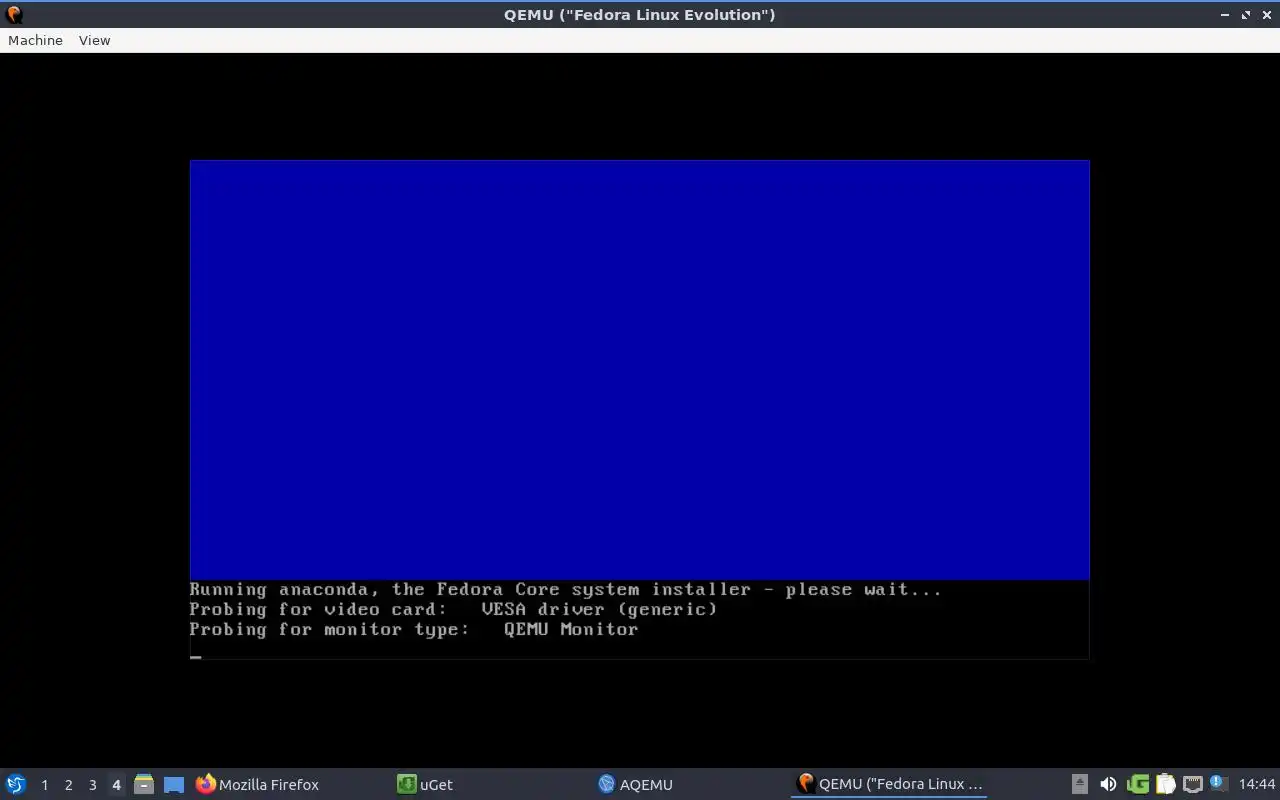Viewport: 1280px width, 800px height.
Task: Open the Machine menu
Action: [35, 40]
